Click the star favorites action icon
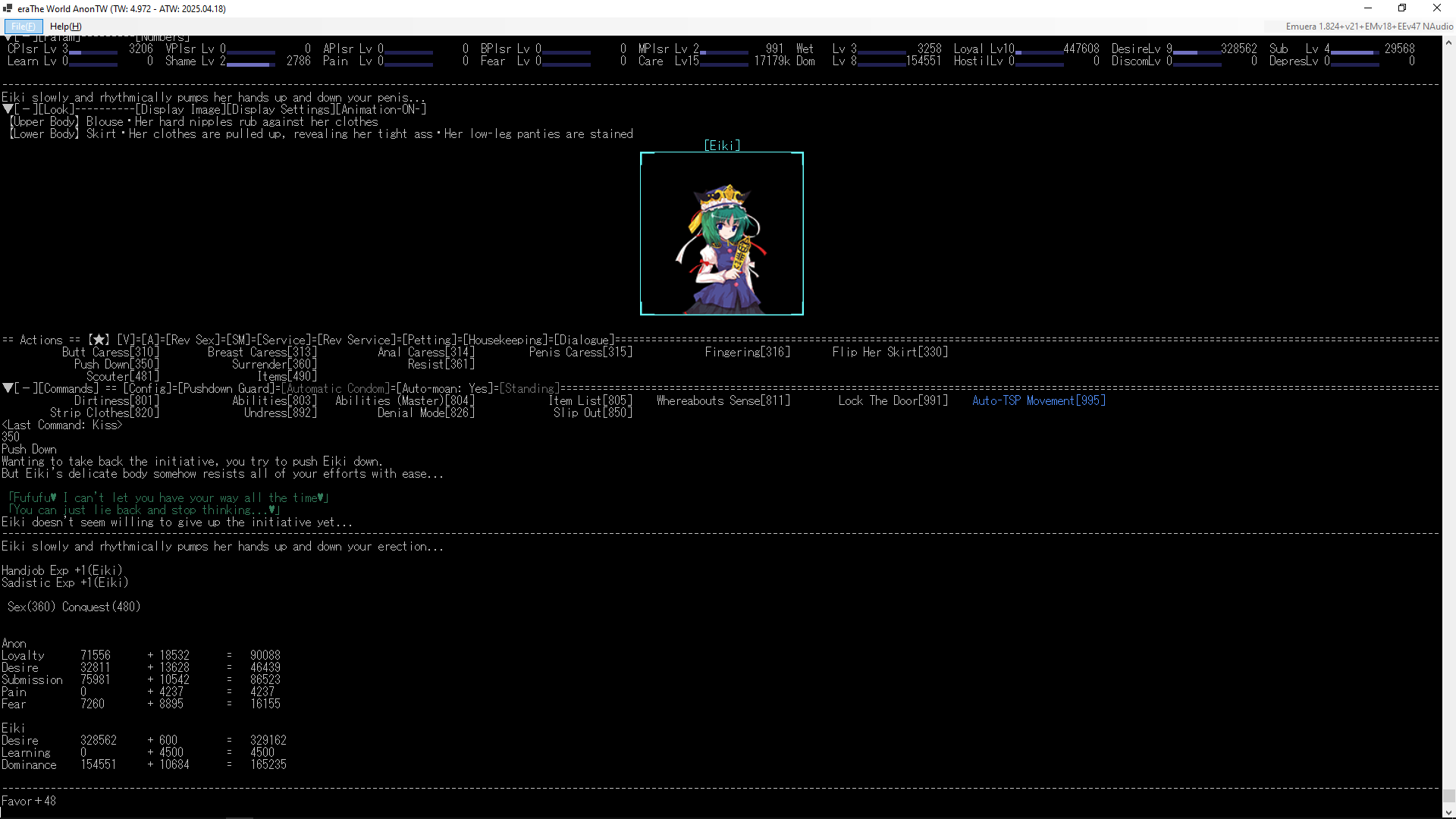The width and height of the screenshot is (1456, 819). [99, 340]
